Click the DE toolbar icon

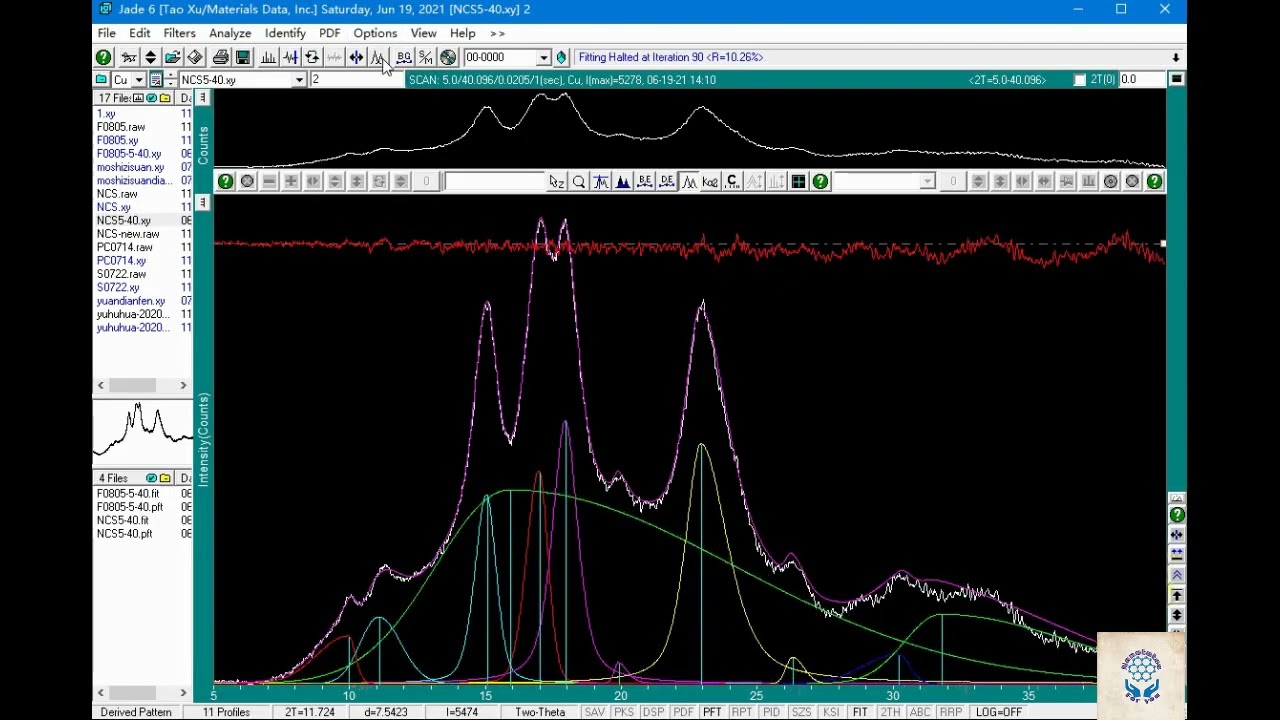pos(666,181)
